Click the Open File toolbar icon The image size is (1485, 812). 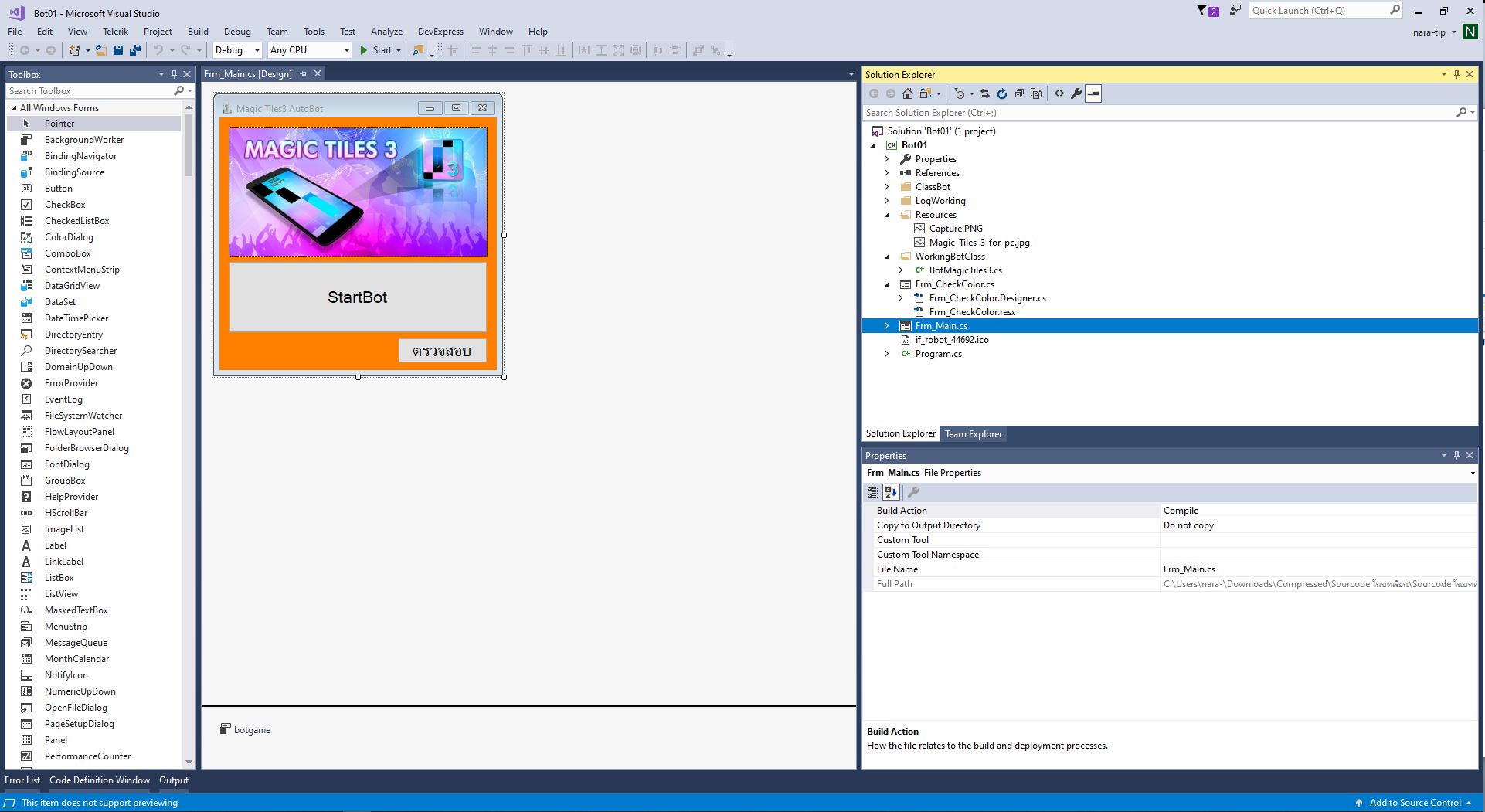101,50
